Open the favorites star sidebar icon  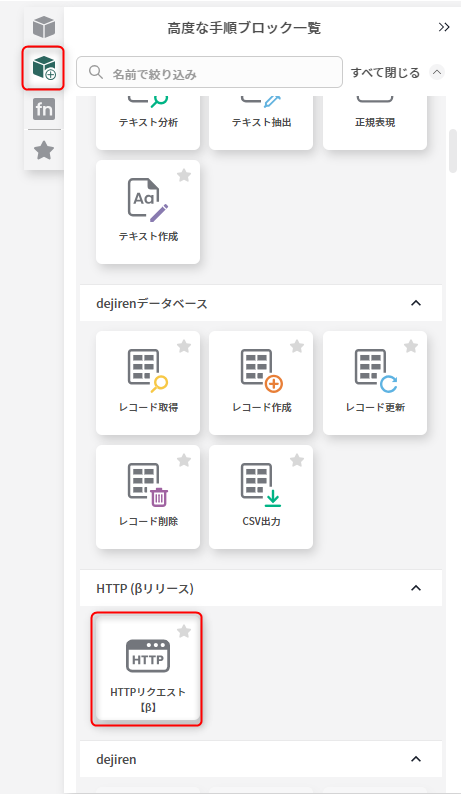44,150
